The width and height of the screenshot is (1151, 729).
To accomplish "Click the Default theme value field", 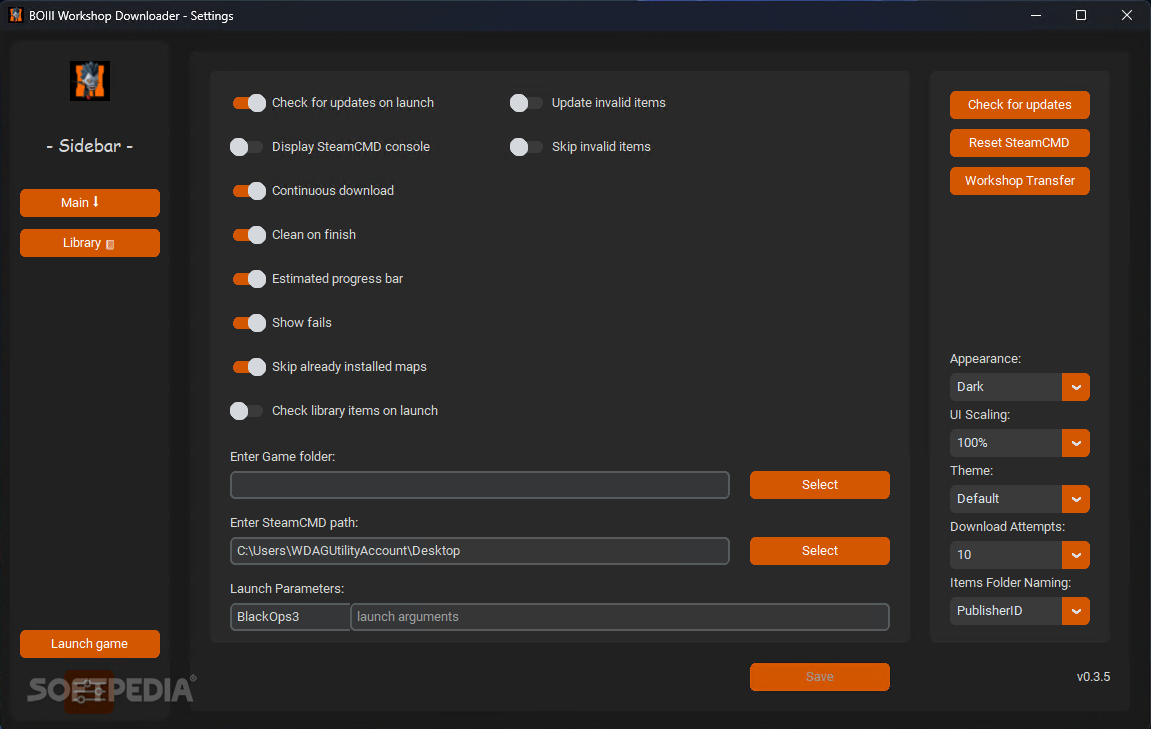I will point(1006,499).
